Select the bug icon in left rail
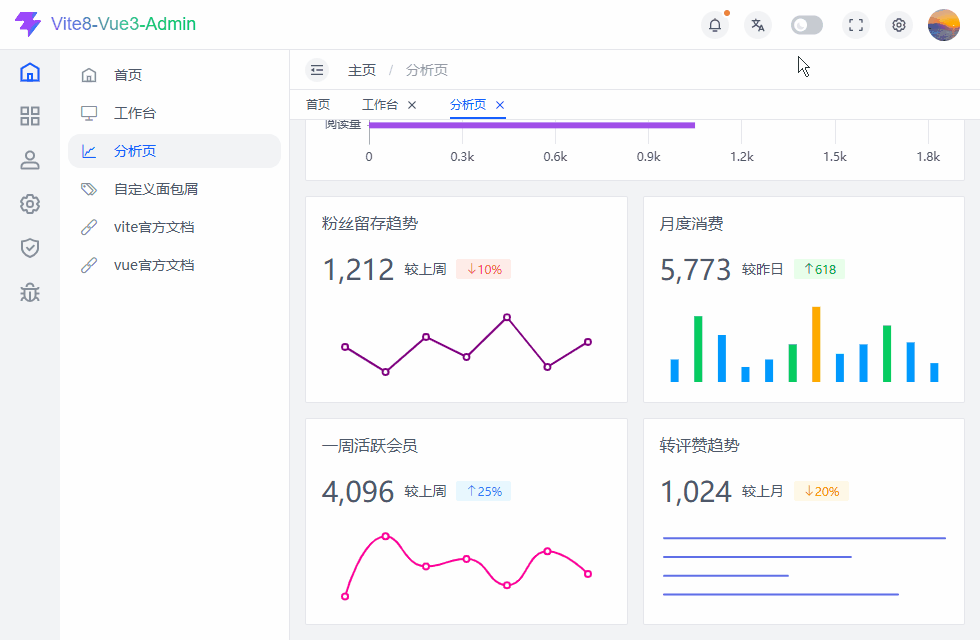This screenshot has width=980, height=640. point(30,292)
